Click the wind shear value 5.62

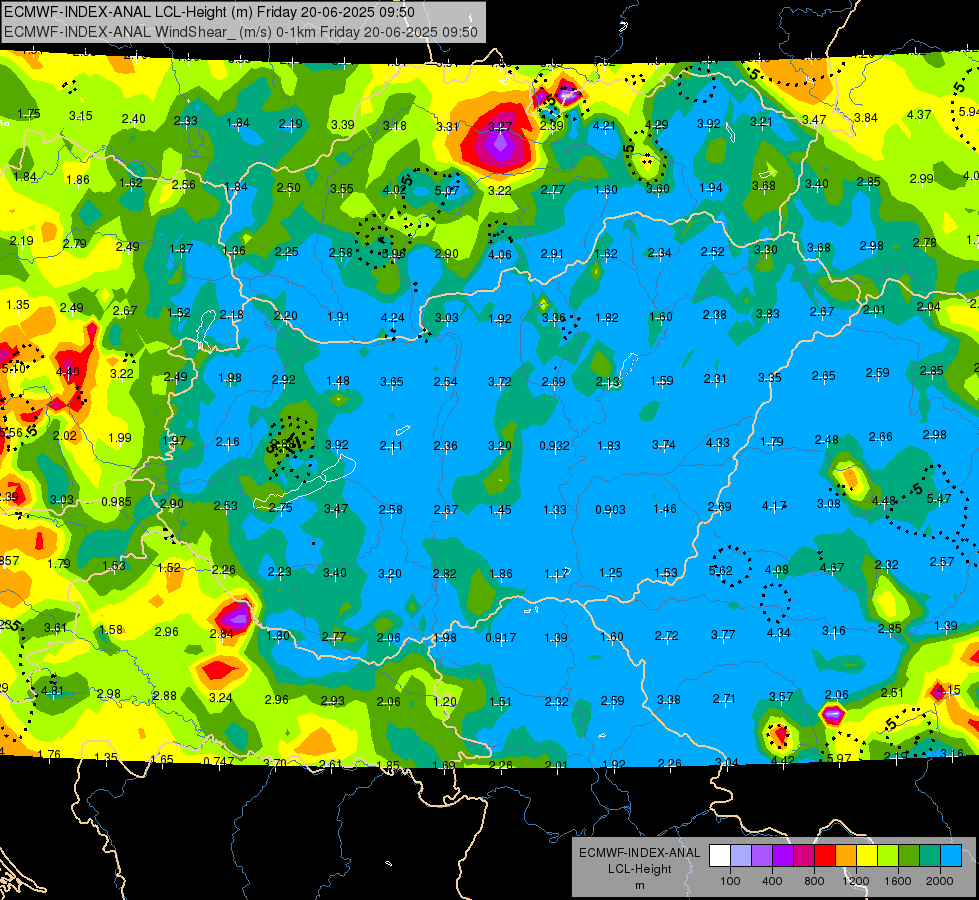click(721, 570)
